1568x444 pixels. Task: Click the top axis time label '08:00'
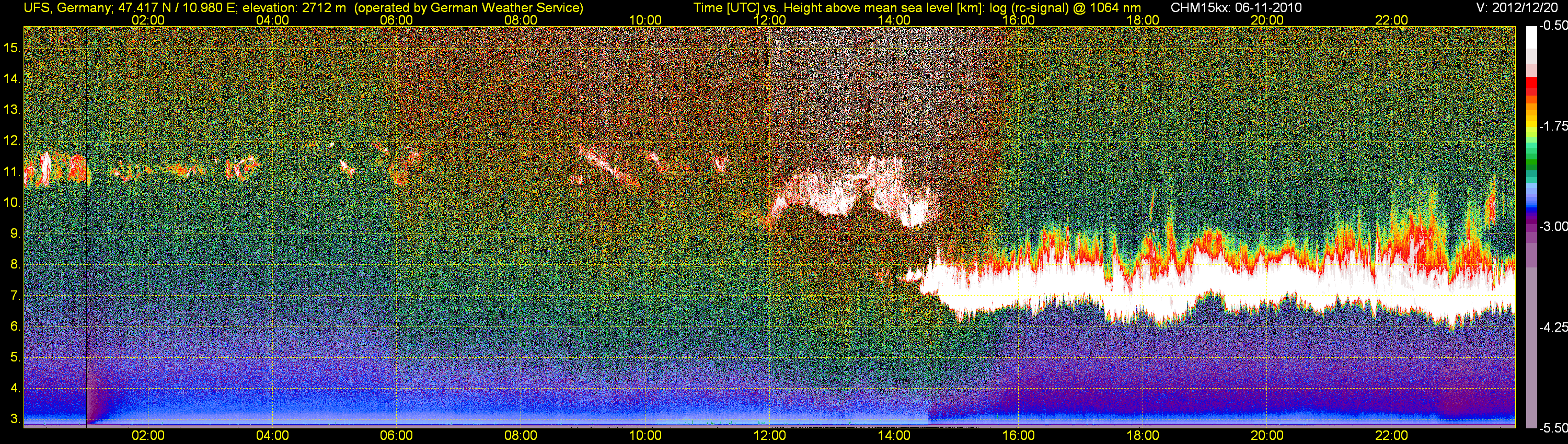521,20
